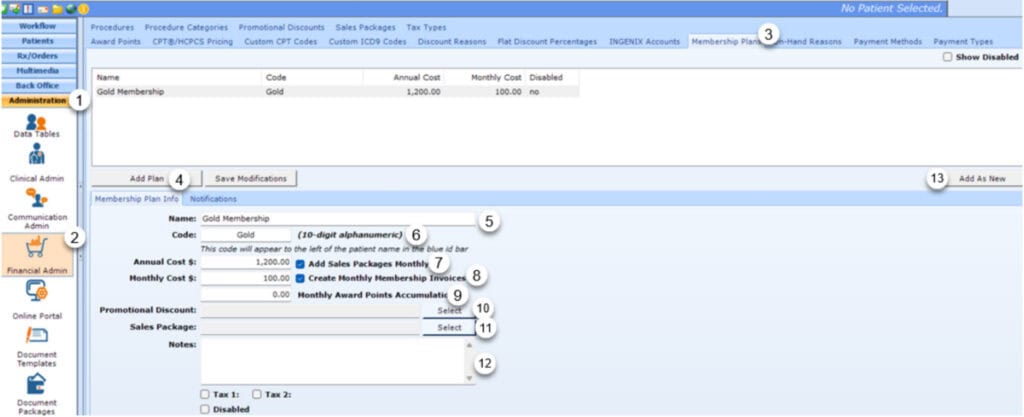Open the Online Portal icon
Screen dimensions: 1024x417
coord(37,291)
